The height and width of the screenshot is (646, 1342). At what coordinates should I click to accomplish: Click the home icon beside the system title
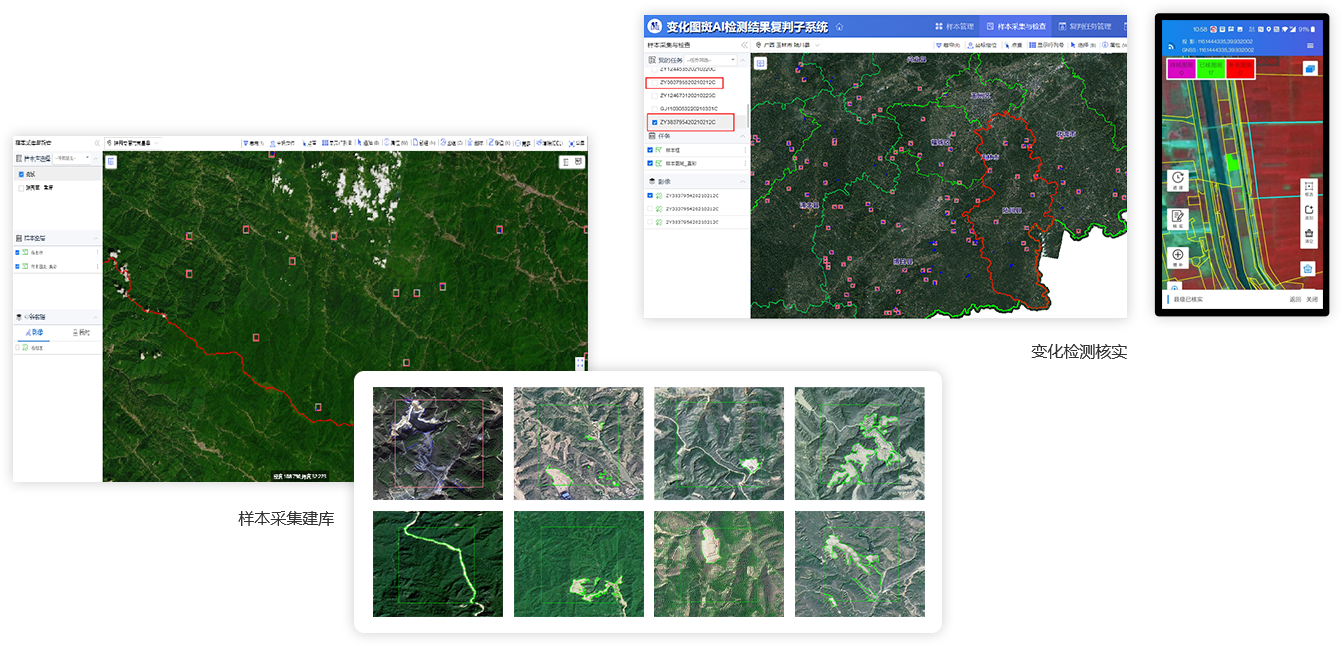[x=839, y=26]
